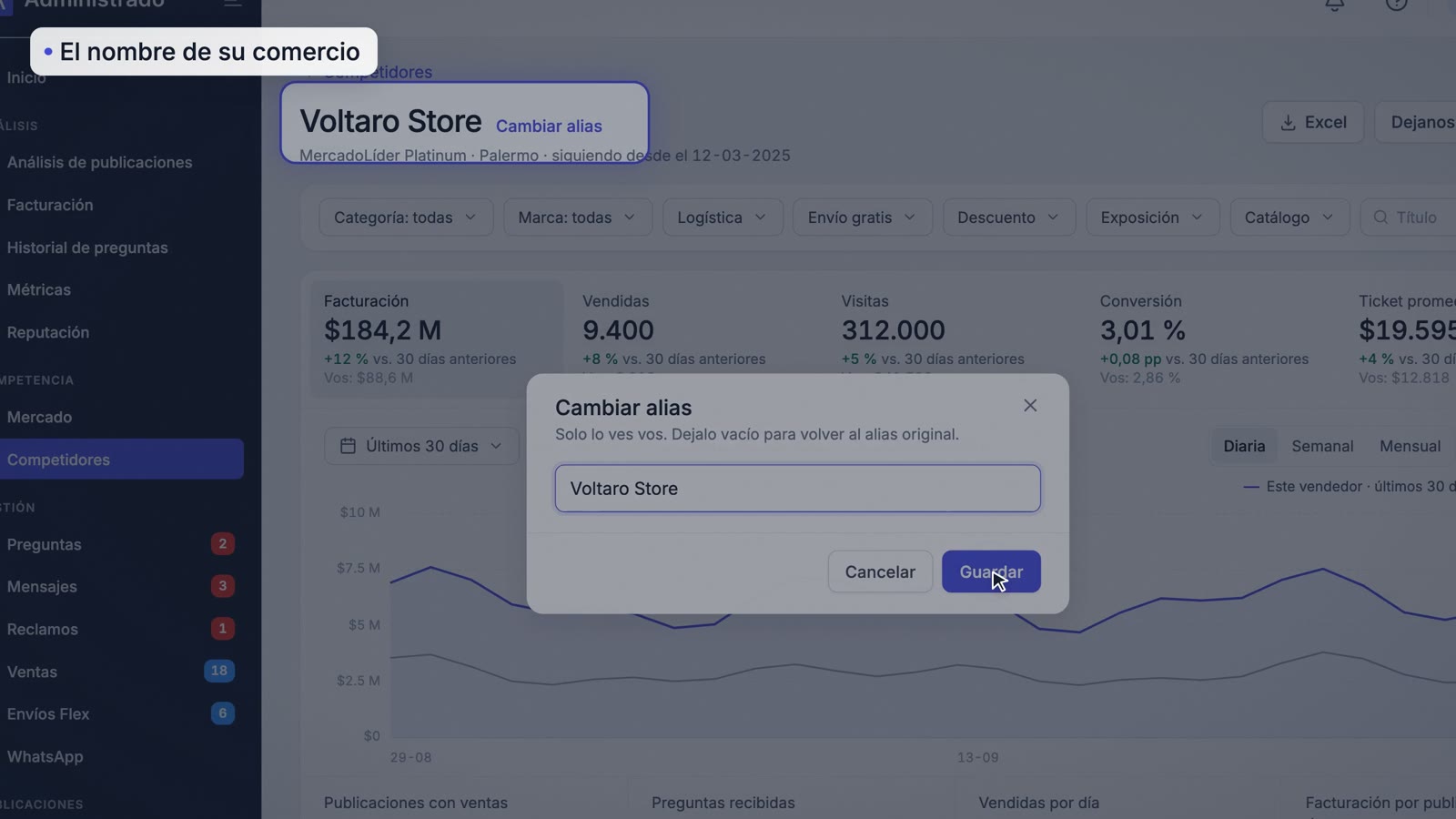This screenshot has width=1456, height=819.
Task: Click the Título search field
Action: 1409,217
